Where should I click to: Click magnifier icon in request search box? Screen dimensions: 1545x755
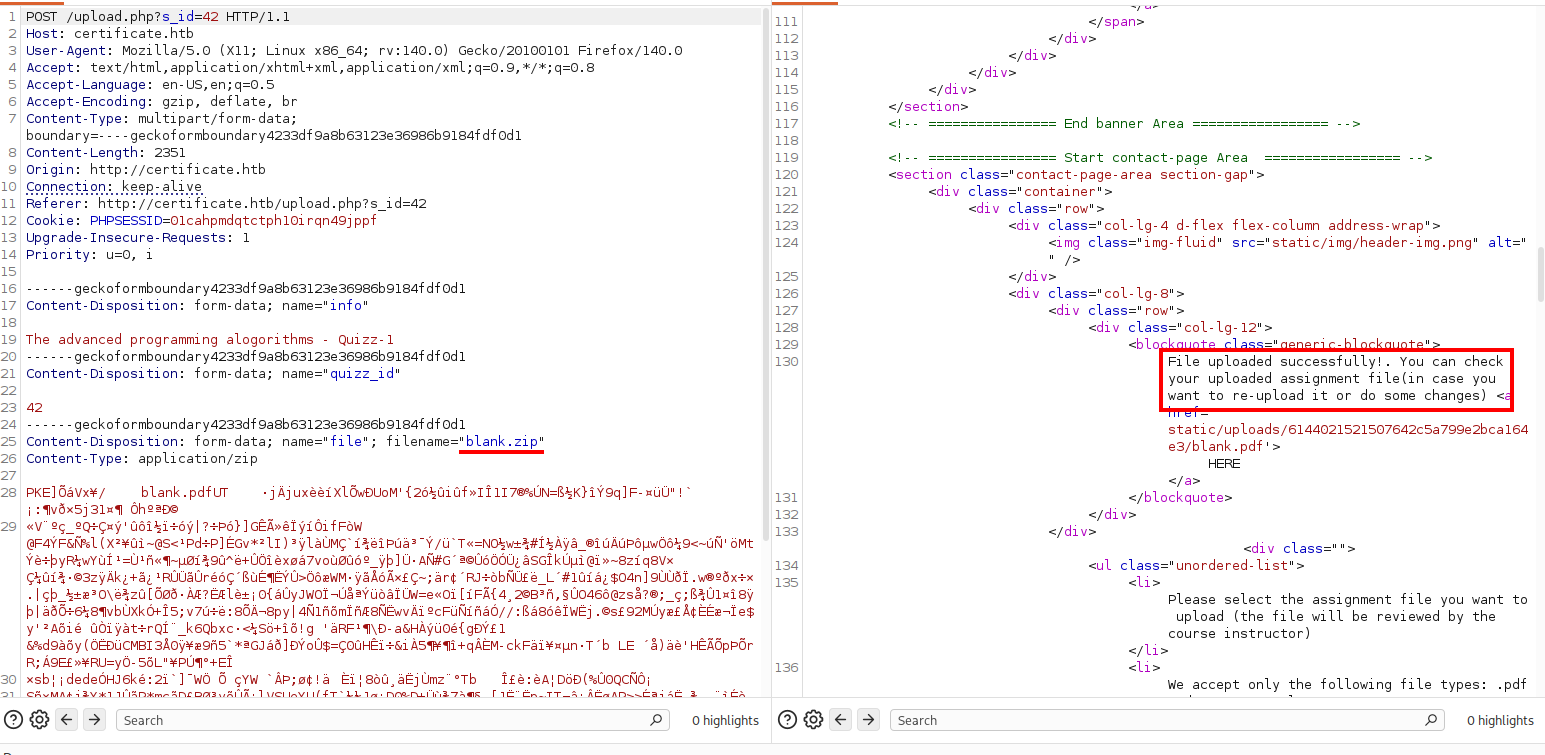[x=656, y=720]
